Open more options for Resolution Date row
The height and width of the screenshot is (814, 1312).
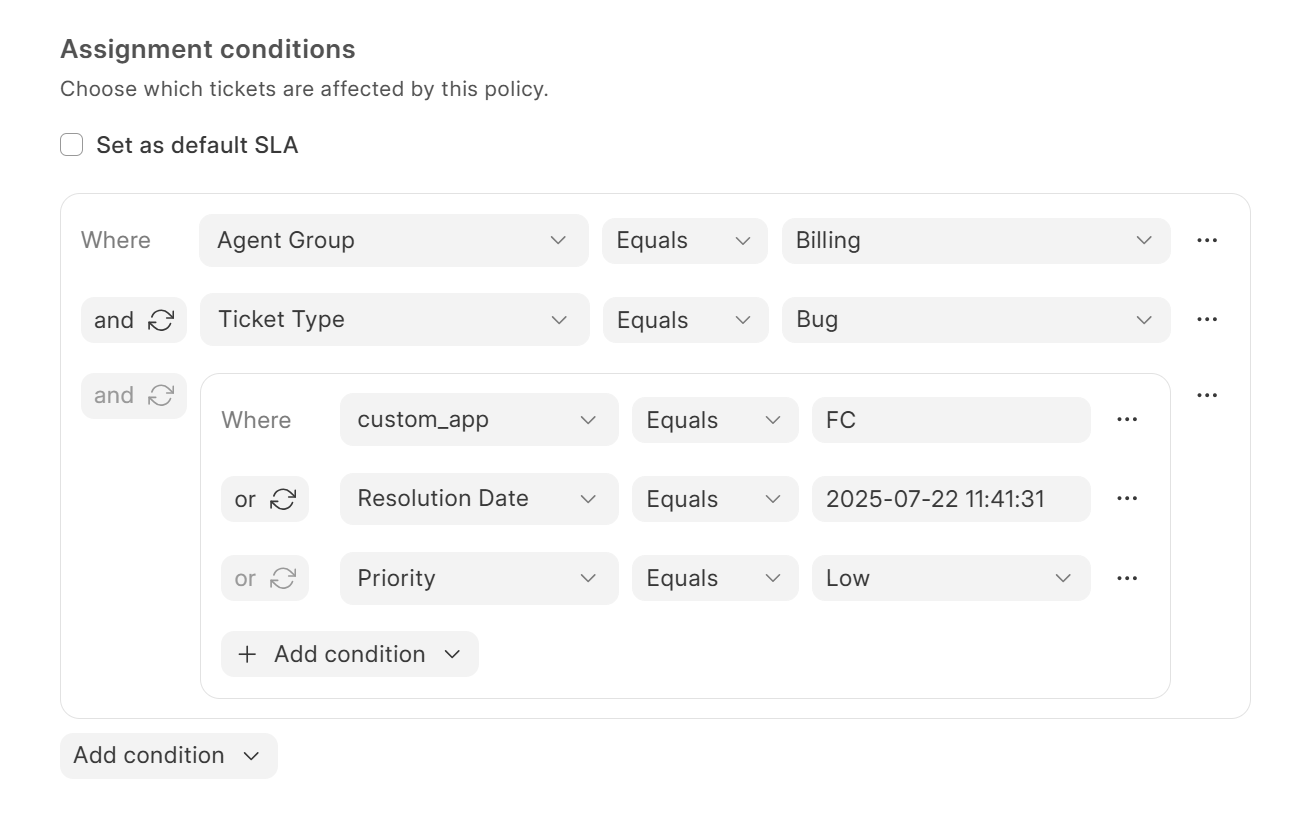[1127, 499]
